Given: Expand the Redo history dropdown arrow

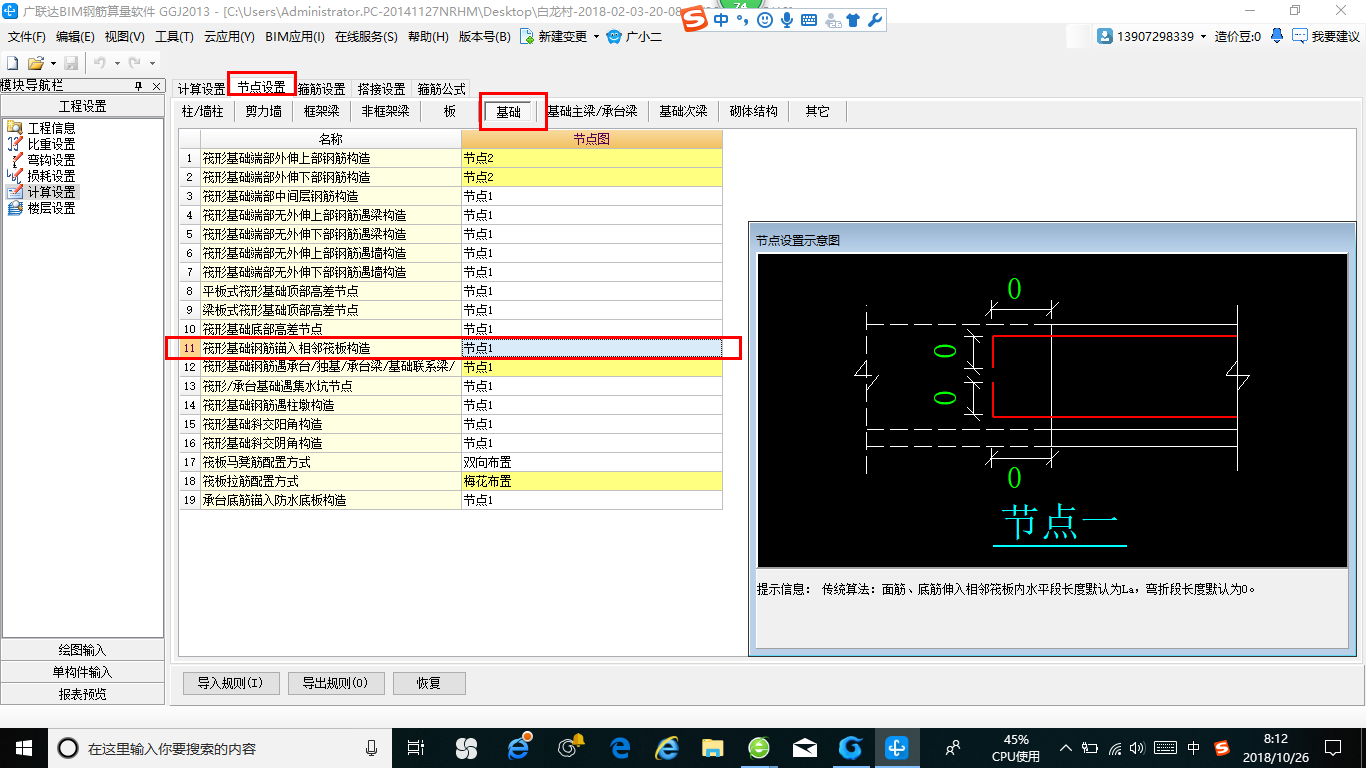Looking at the screenshot, I should pyautogui.click(x=151, y=63).
